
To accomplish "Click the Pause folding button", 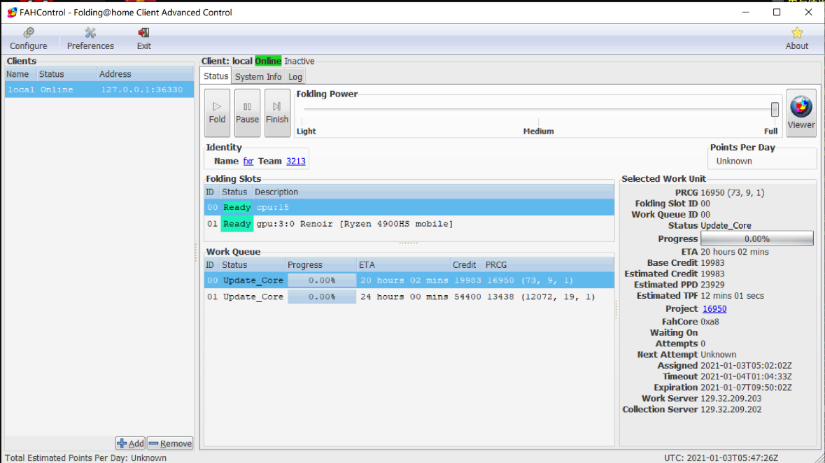I will (247, 113).
